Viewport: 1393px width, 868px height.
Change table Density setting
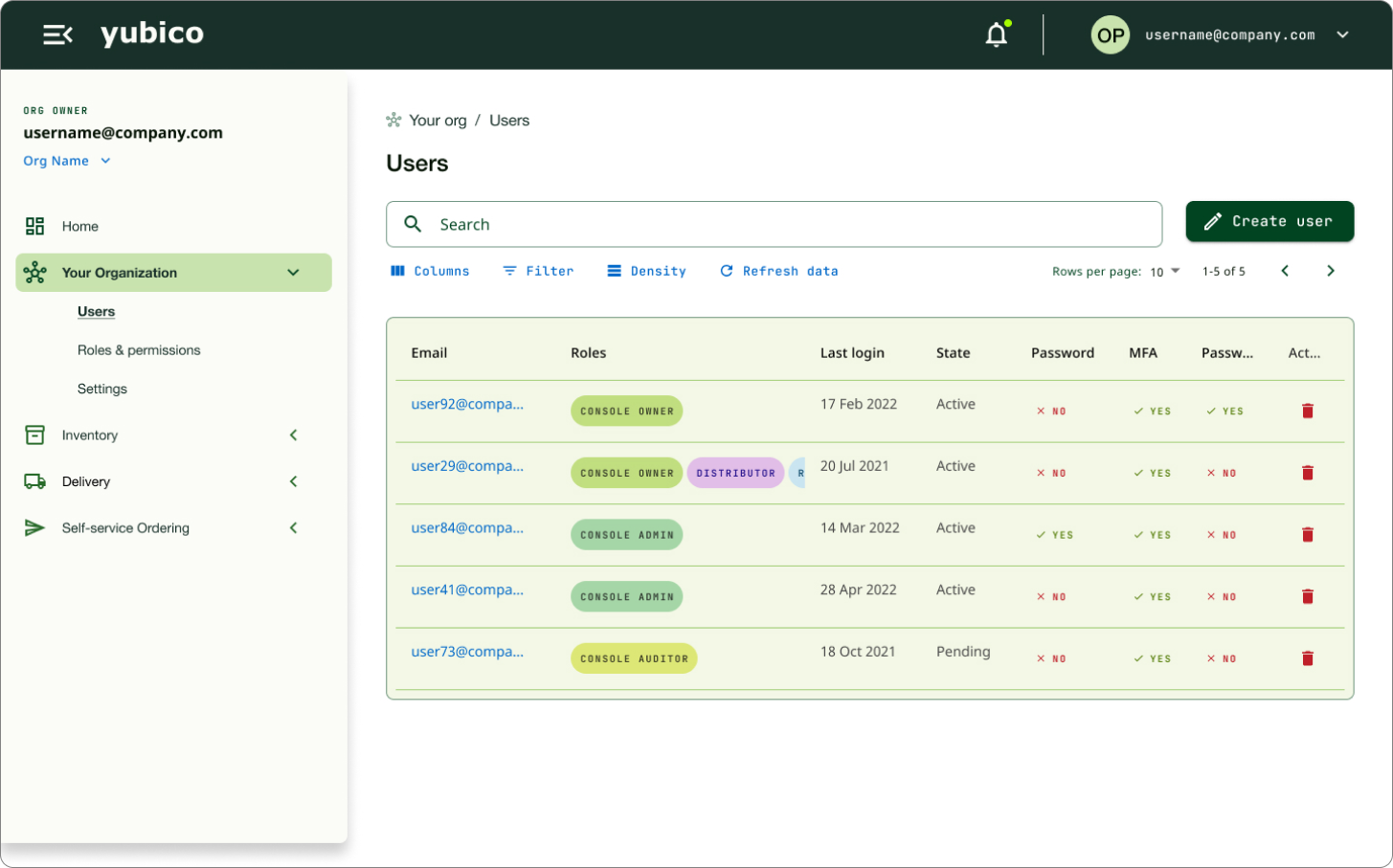[646, 271]
